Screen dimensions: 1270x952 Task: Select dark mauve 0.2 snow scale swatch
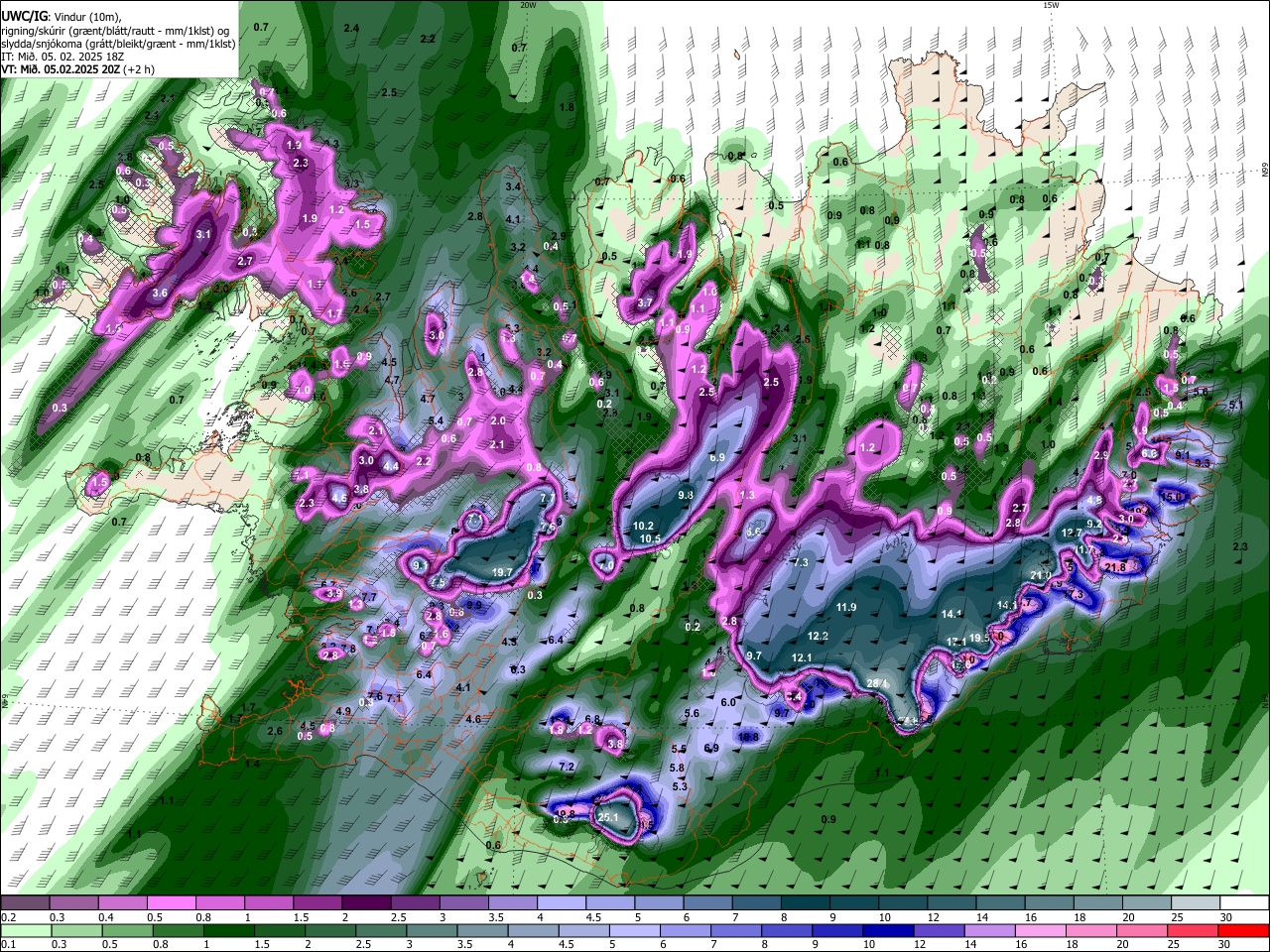25,903
